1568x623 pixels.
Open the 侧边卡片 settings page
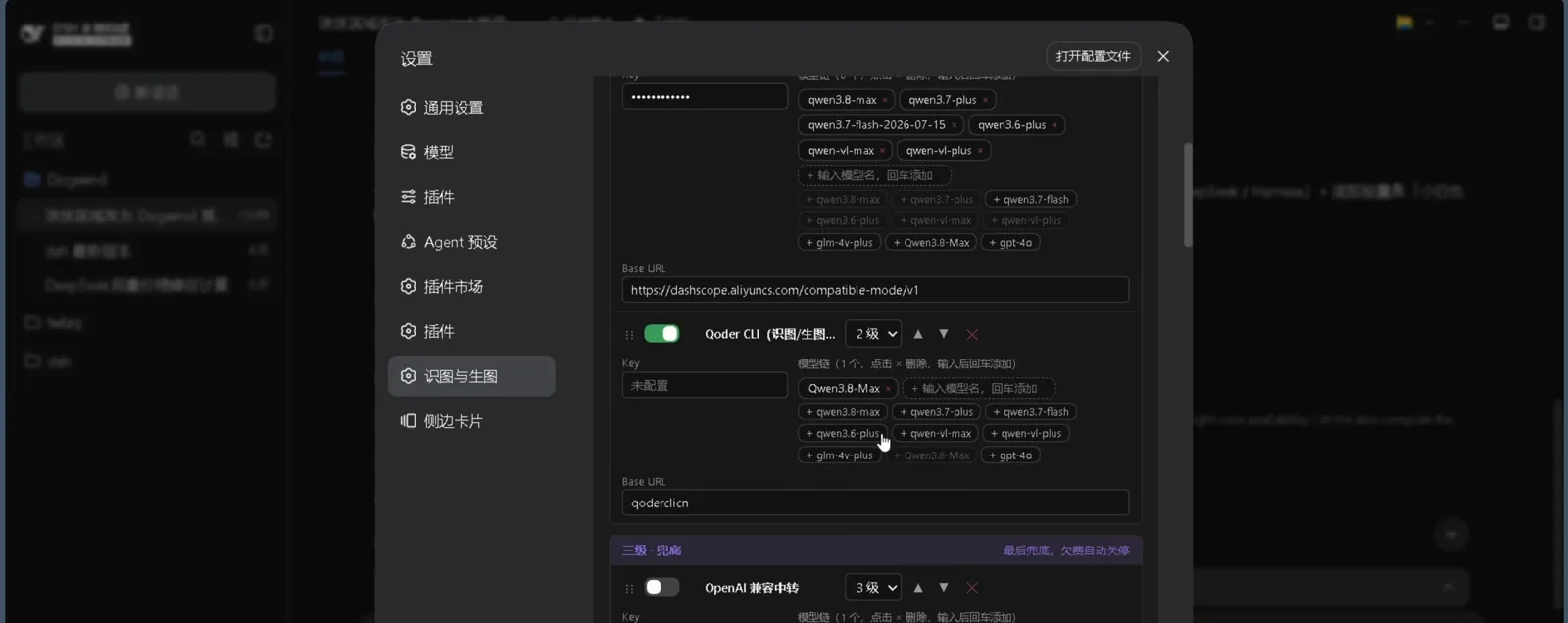[x=471, y=421]
